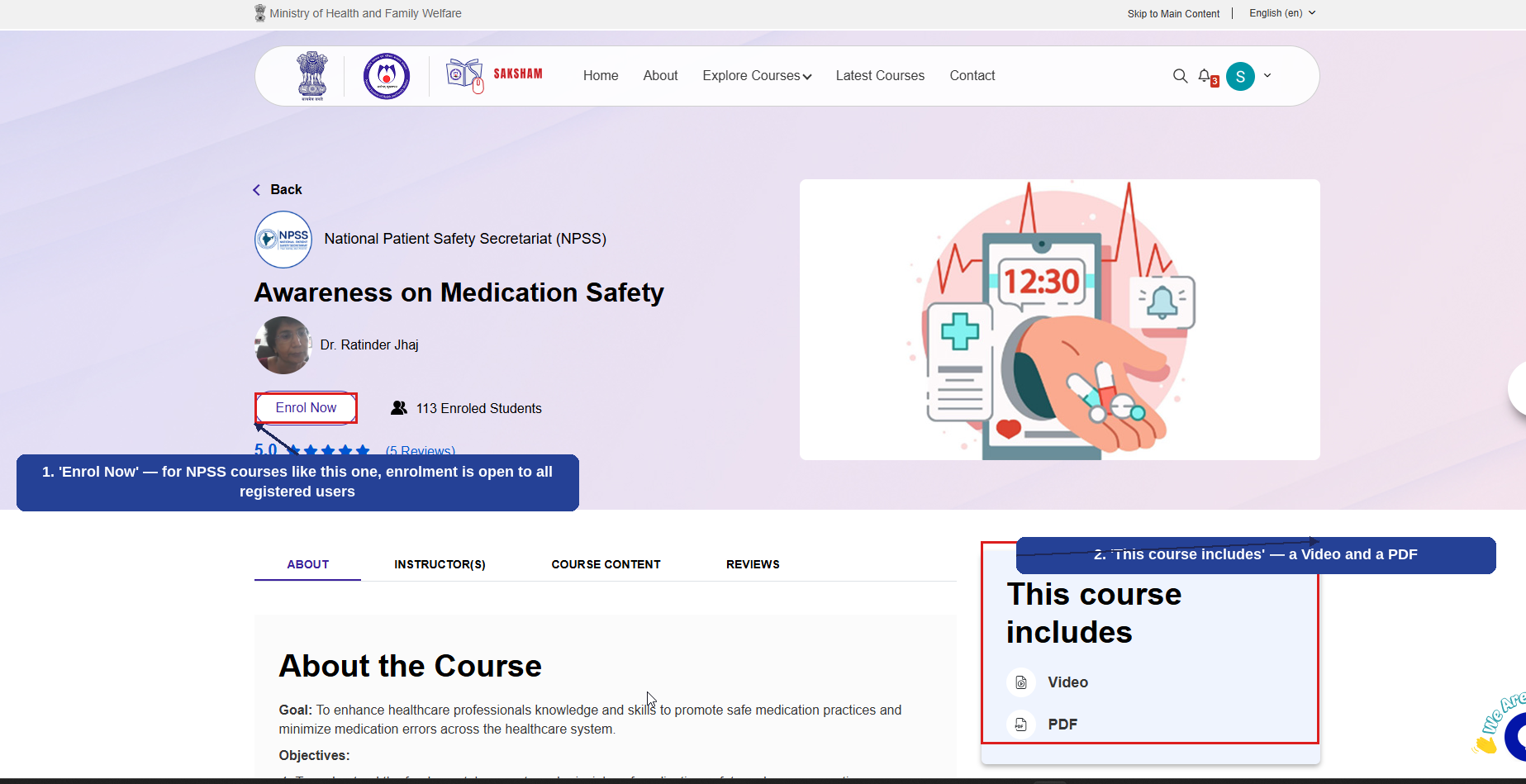Click the national emblem beside Ministry of Health

(260, 13)
